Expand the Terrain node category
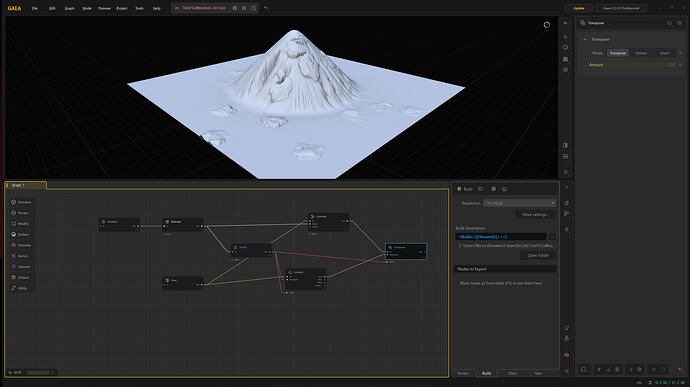 (x=20, y=213)
